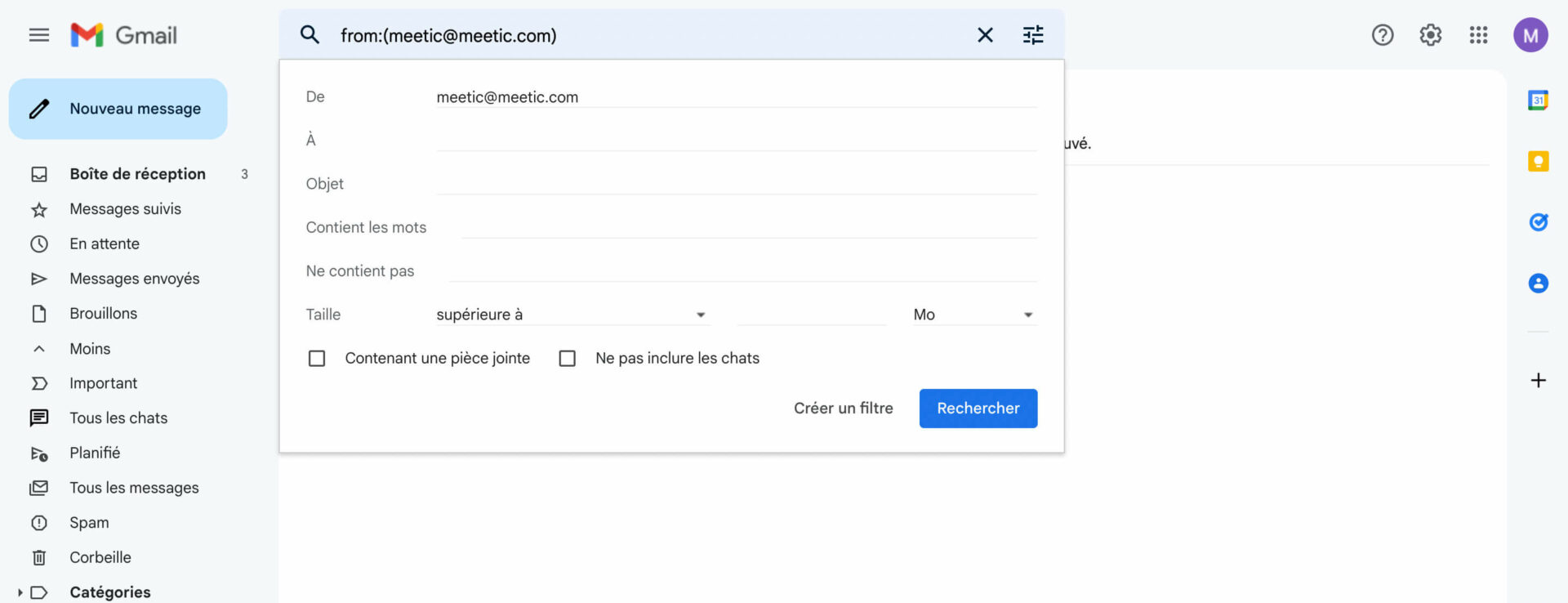Check Ne pas inclure les chats
Image resolution: width=1568 pixels, height=603 pixels.
(x=568, y=359)
